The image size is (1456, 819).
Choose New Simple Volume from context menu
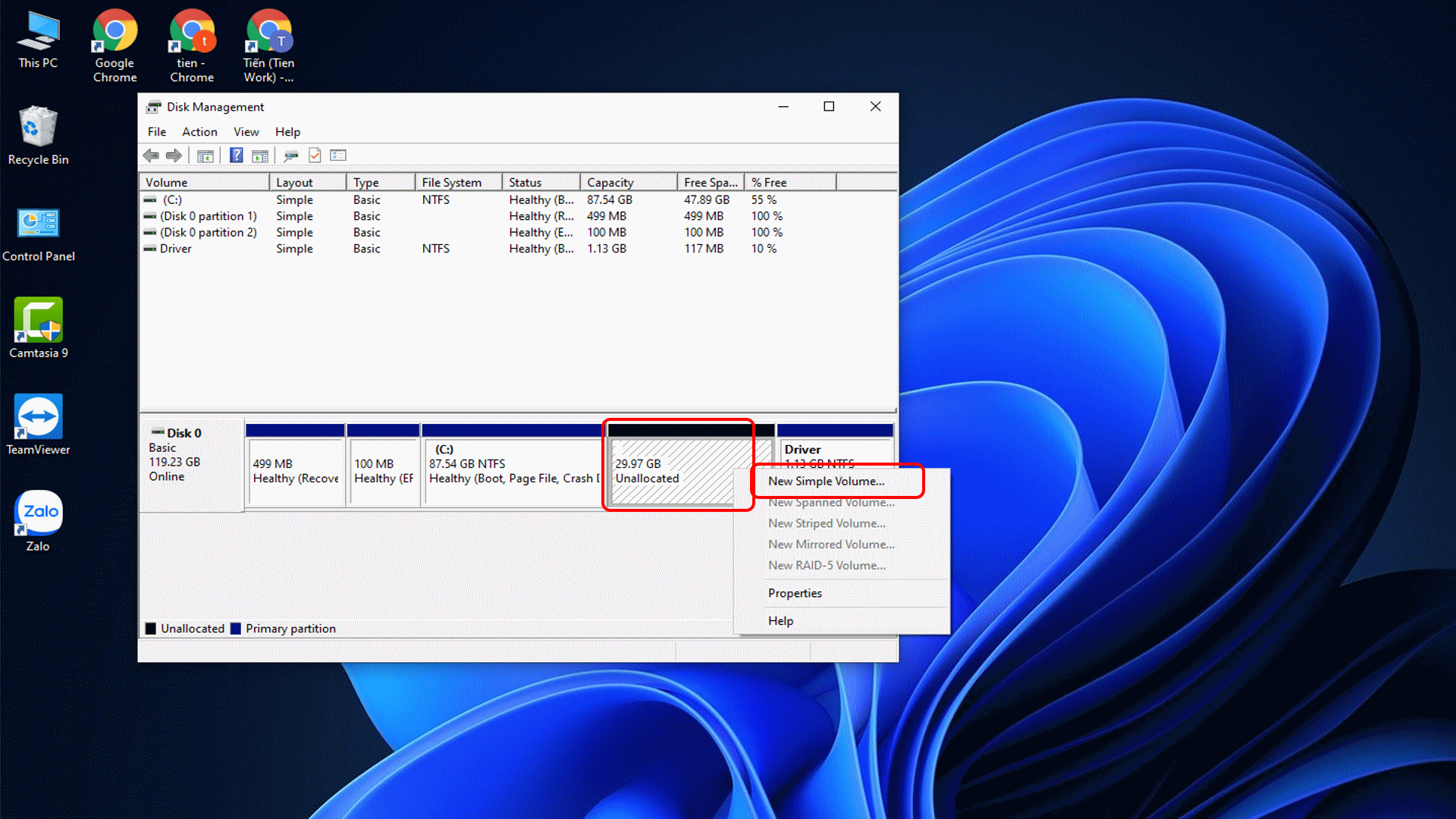(826, 481)
